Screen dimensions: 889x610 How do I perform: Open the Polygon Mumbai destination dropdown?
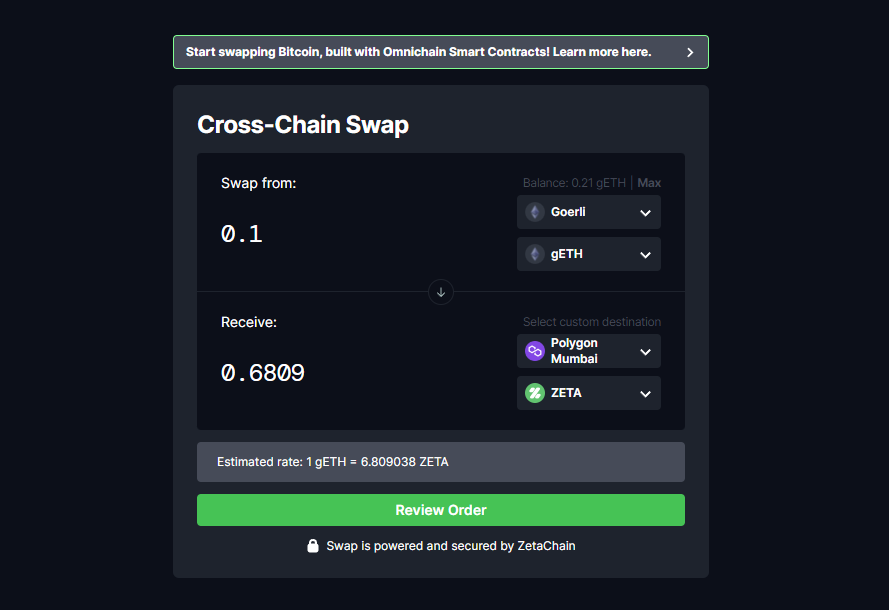click(589, 351)
